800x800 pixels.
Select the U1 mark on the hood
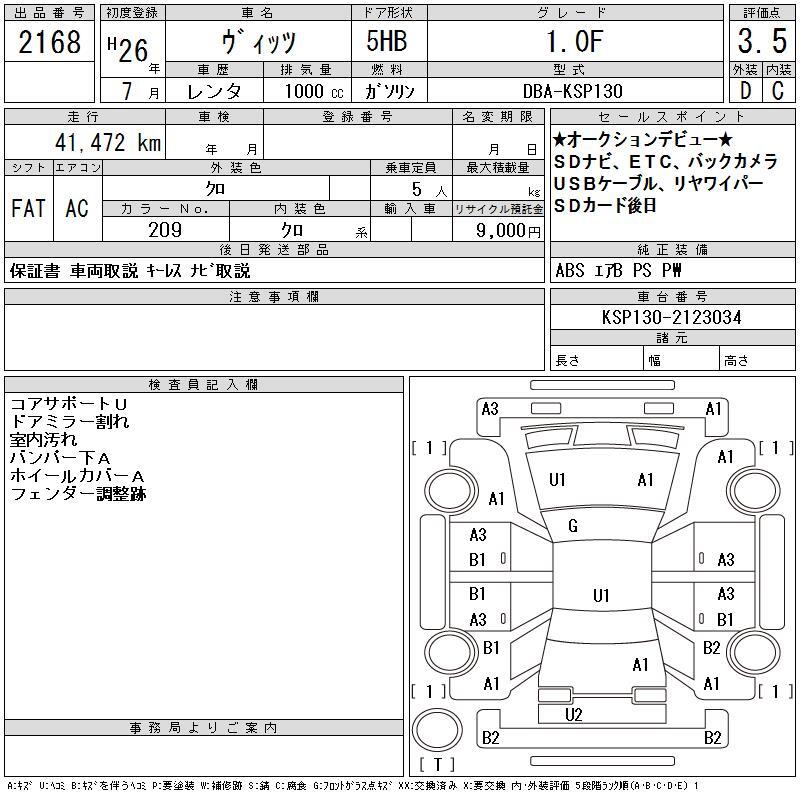[x=557, y=480]
